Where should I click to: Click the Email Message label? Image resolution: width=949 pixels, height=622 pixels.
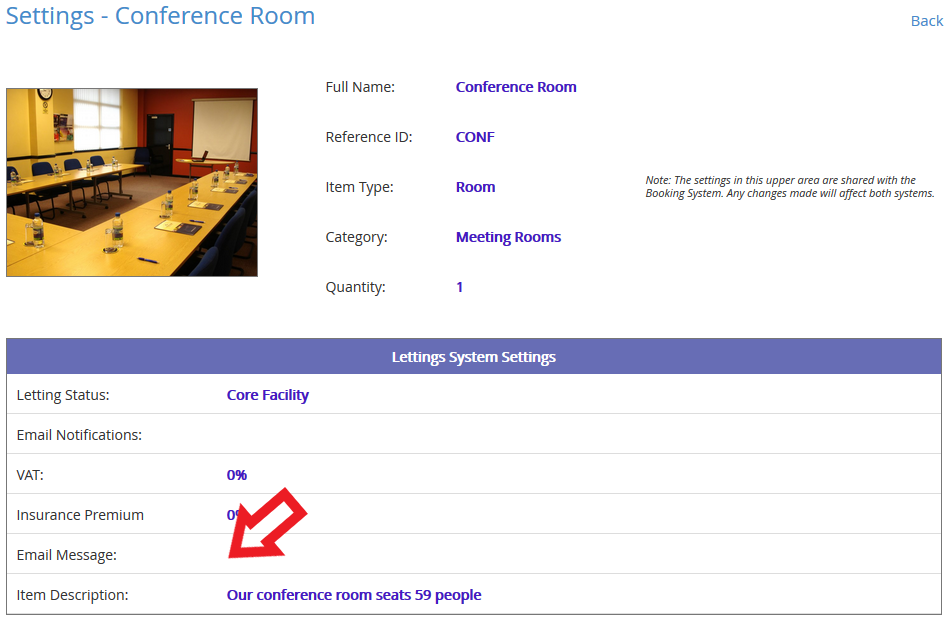tap(67, 555)
